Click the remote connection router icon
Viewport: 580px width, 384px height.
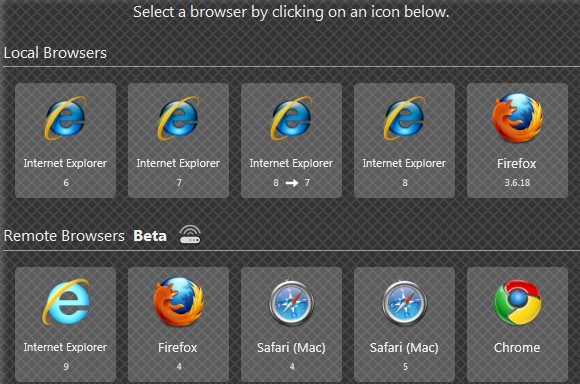coord(190,235)
